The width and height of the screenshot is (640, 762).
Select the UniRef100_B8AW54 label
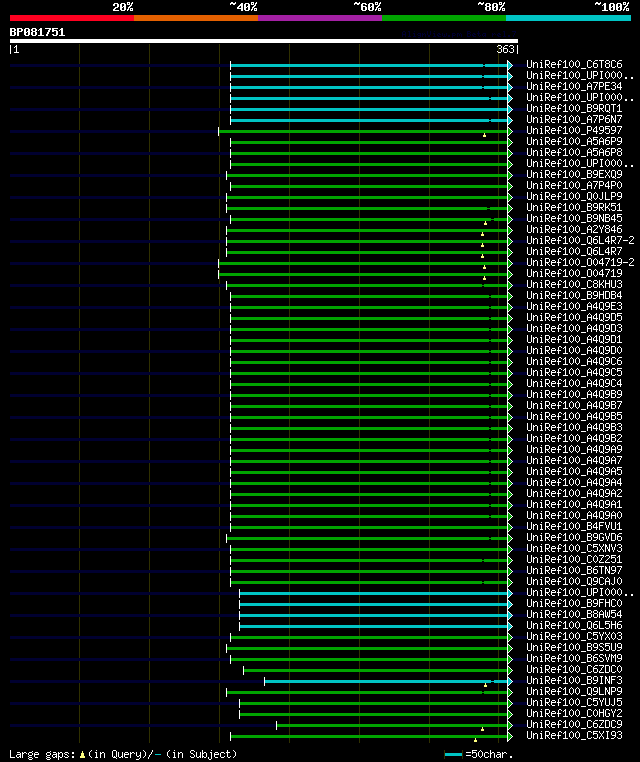click(x=574, y=615)
